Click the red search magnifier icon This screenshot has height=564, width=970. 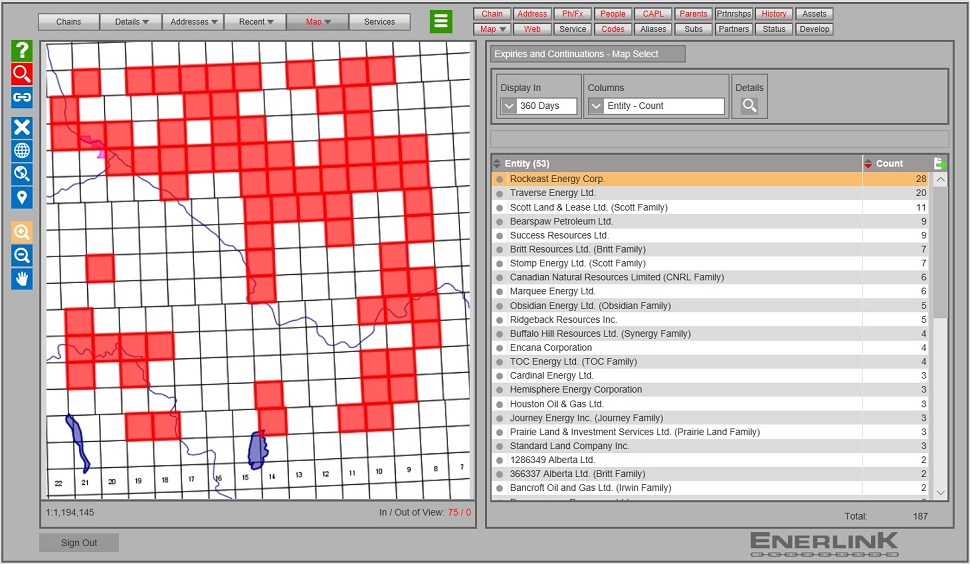click(22, 74)
